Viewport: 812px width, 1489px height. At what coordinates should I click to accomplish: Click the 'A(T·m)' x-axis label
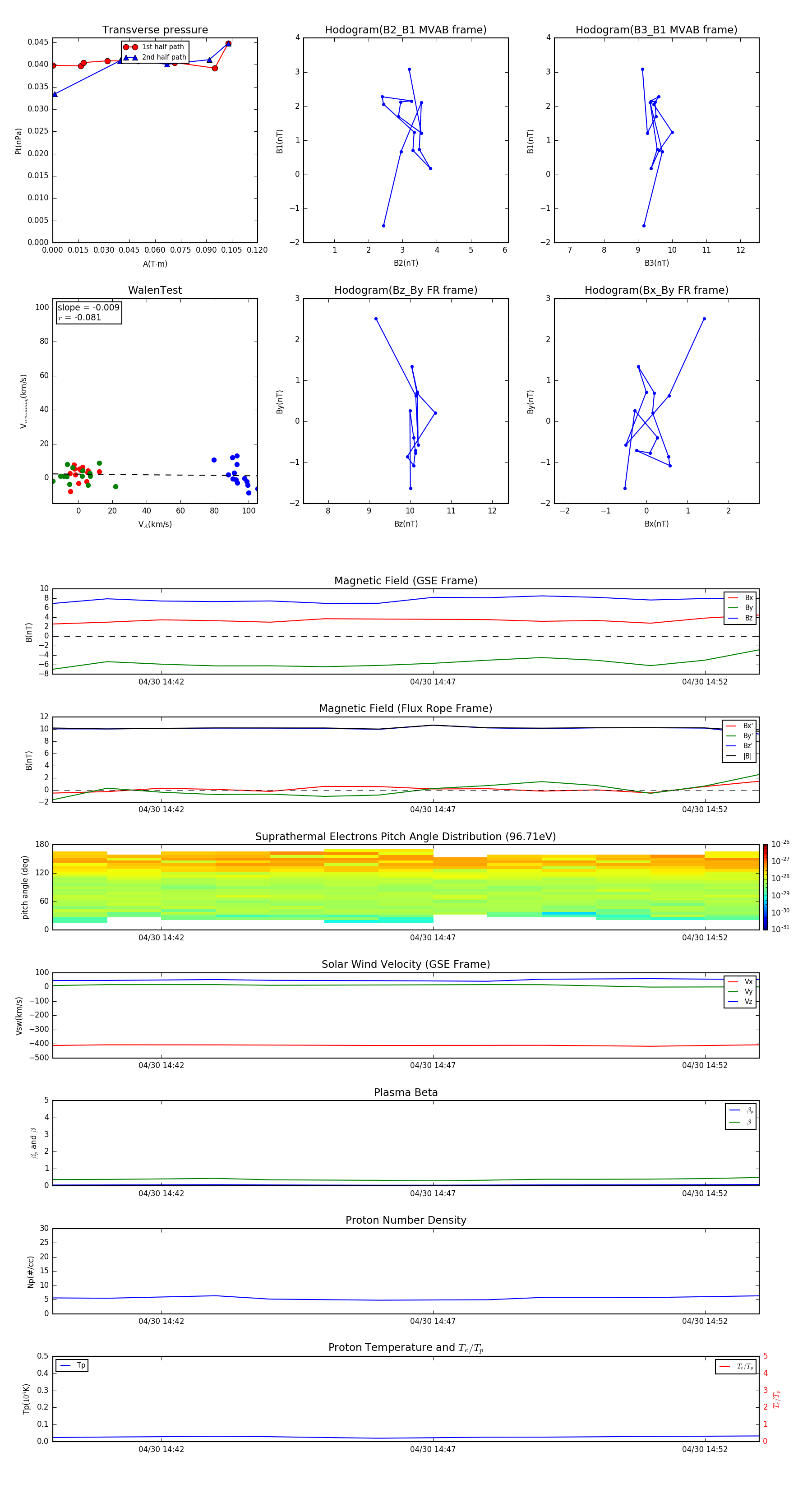(x=155, y=264)
